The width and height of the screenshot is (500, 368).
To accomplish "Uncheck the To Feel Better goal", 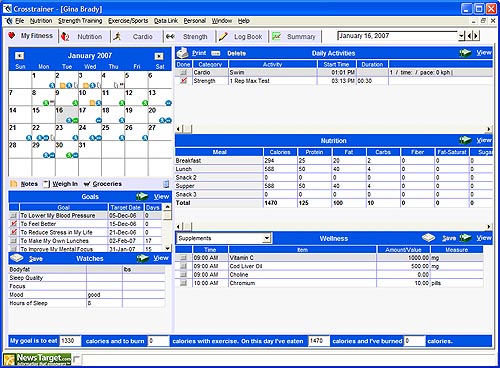I will point(14,224).
